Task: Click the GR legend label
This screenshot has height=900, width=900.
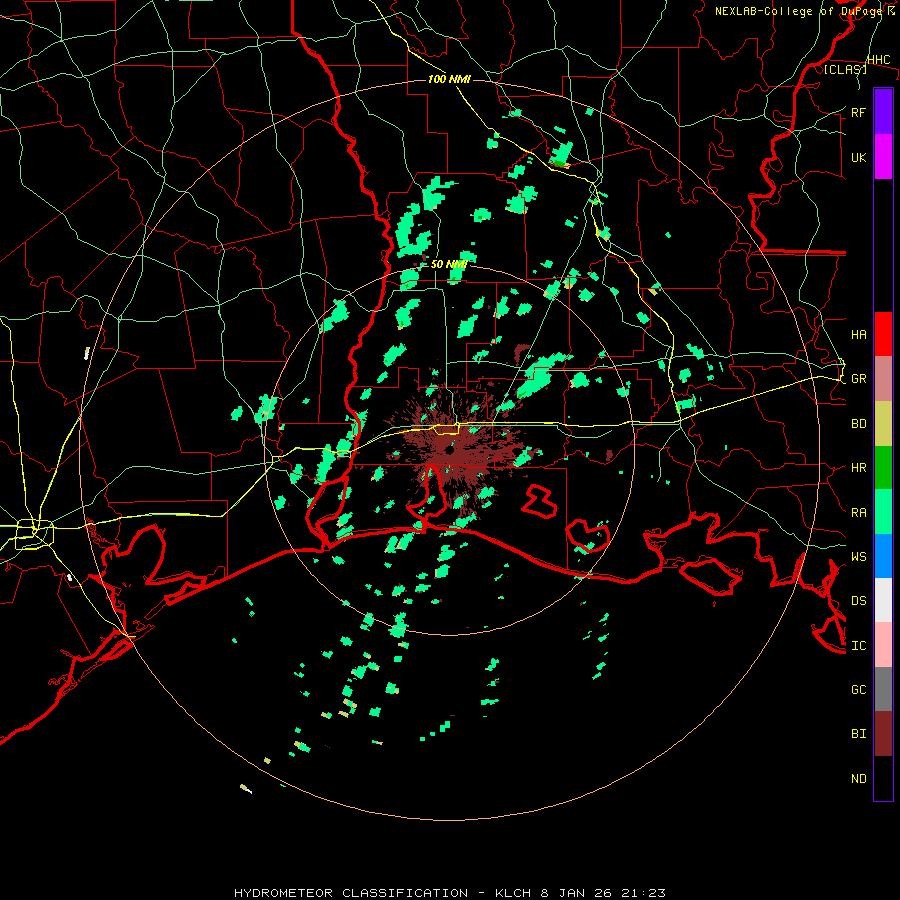Action: pos(858,379)
